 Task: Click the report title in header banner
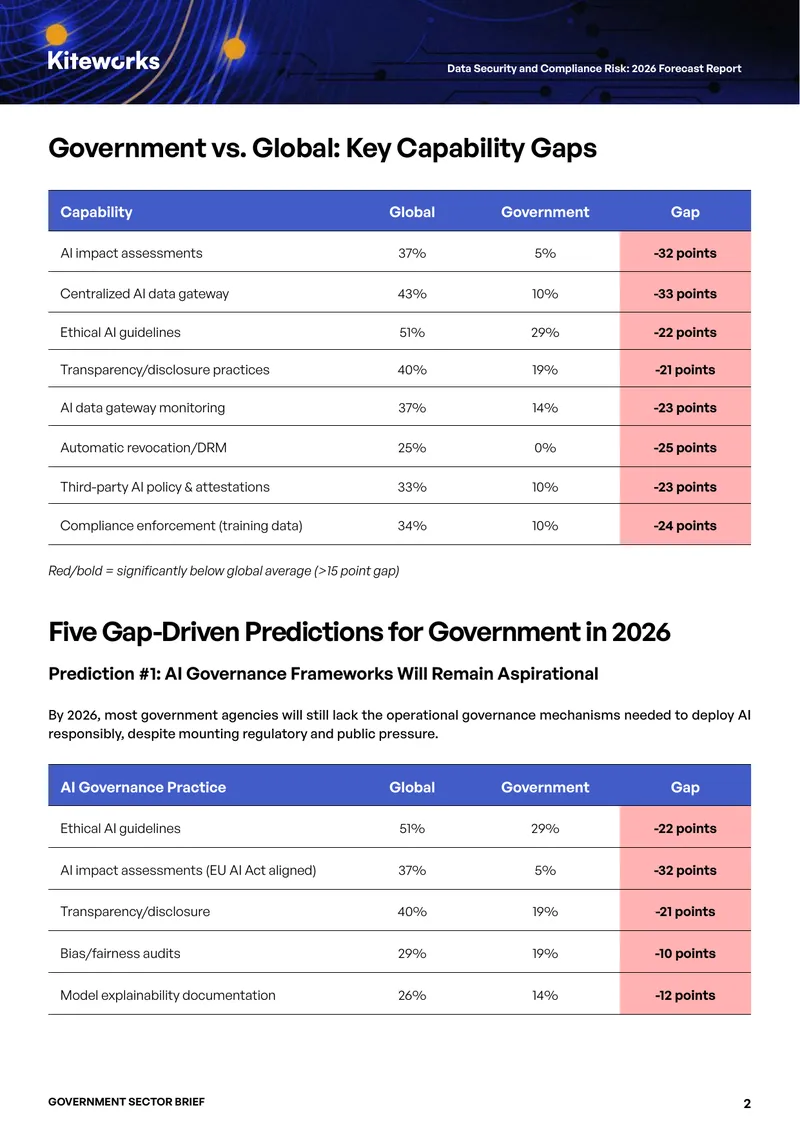click(x=594, y=68)
